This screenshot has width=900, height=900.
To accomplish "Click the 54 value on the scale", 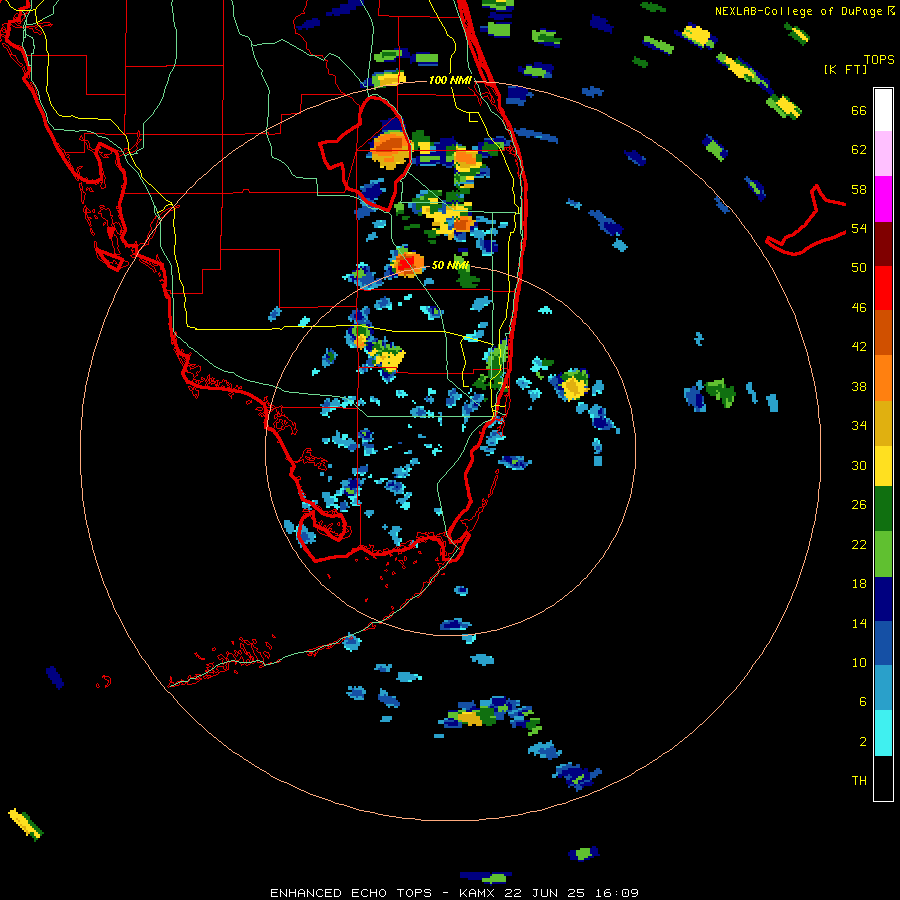I will (859, 228).
